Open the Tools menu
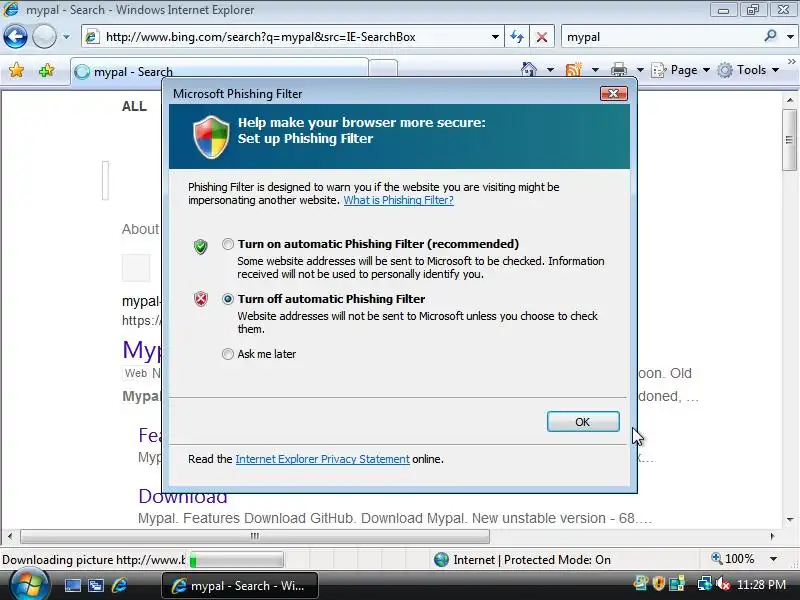 748,70
